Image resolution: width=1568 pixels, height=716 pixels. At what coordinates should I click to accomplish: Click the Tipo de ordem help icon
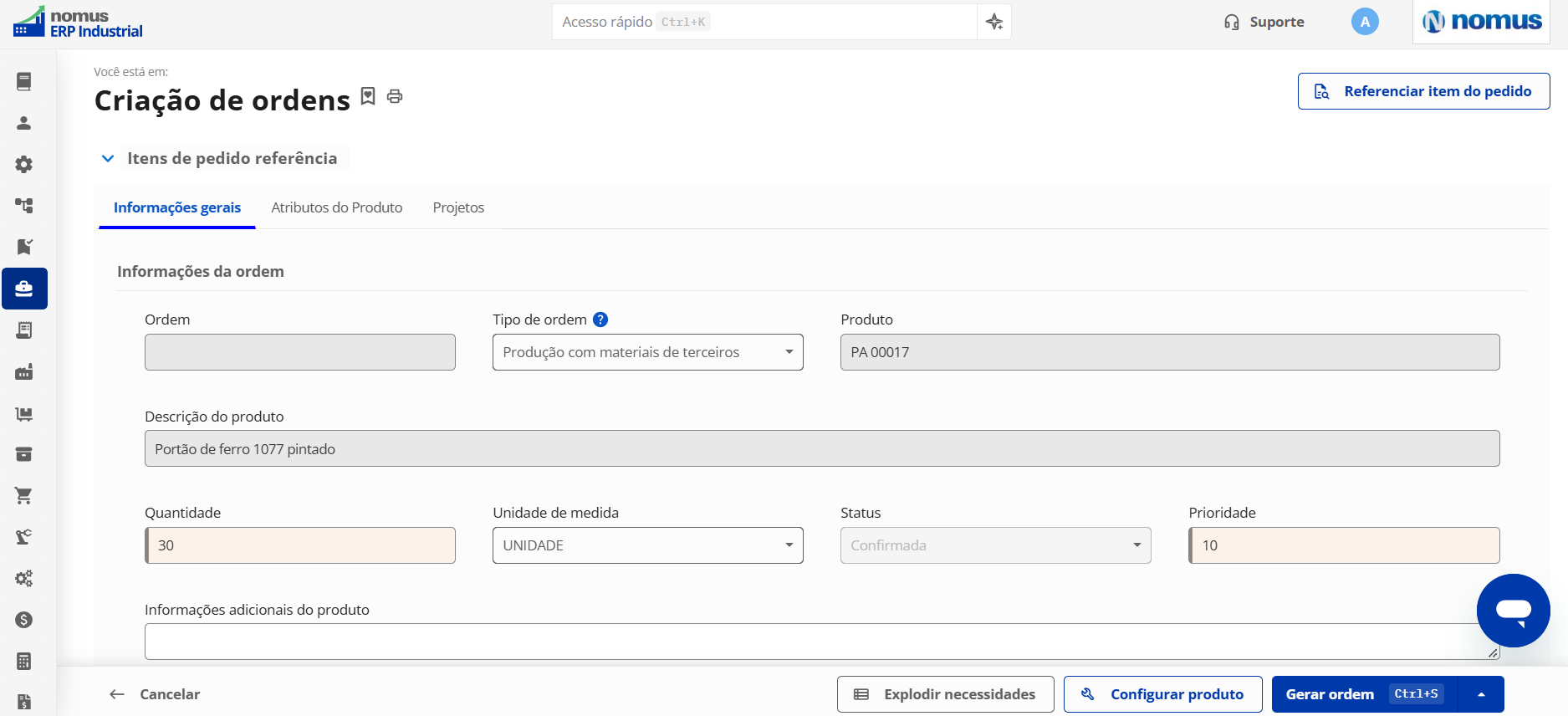(600, 320)
